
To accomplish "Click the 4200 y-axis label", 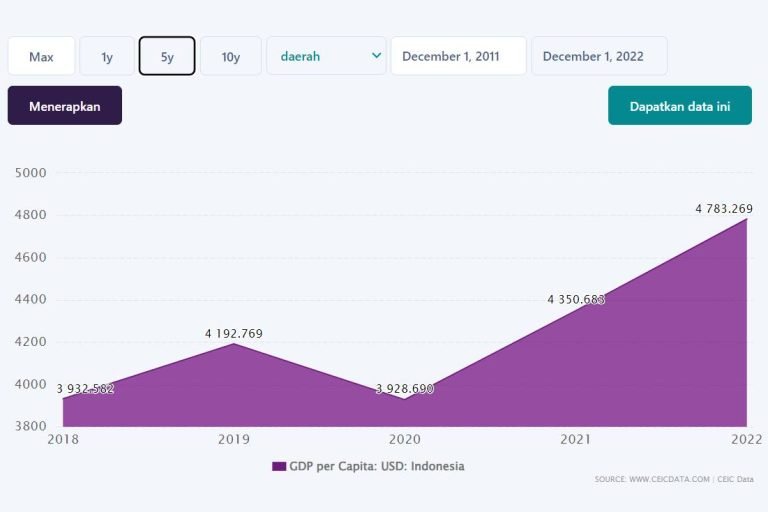I will click(x=30, y=341).
